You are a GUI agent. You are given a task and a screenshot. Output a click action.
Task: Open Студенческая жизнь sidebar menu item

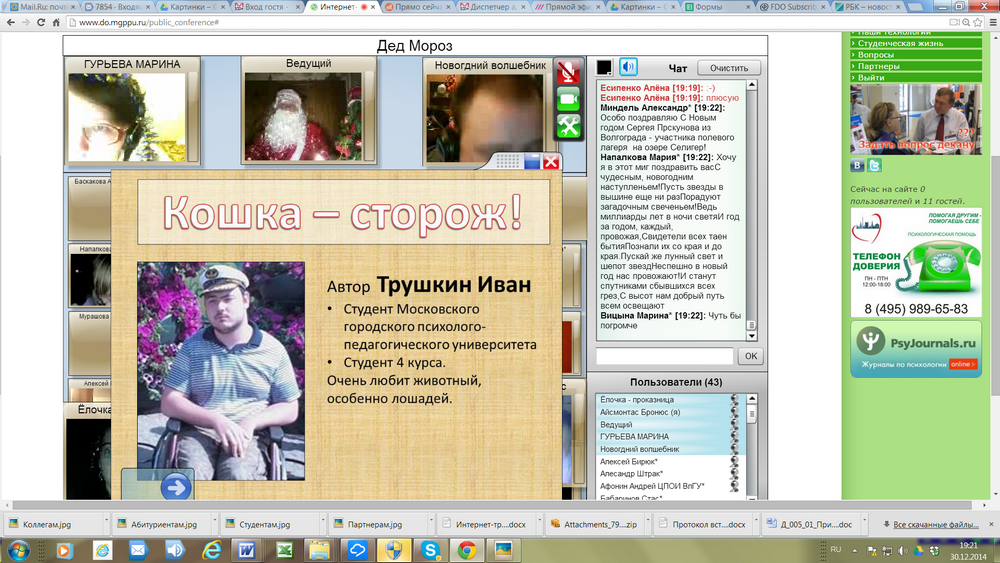point(916,43)
